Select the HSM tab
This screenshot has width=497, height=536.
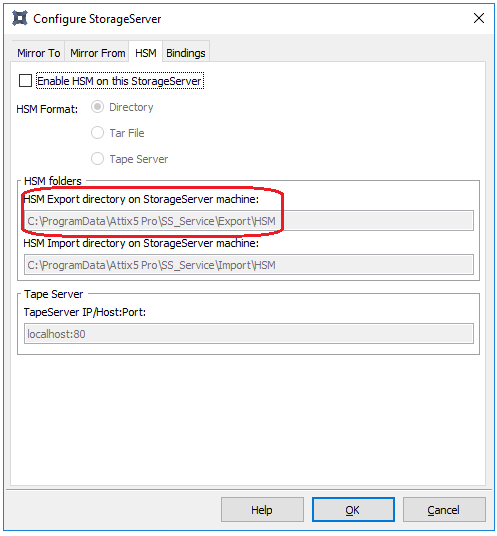point(146,52)
